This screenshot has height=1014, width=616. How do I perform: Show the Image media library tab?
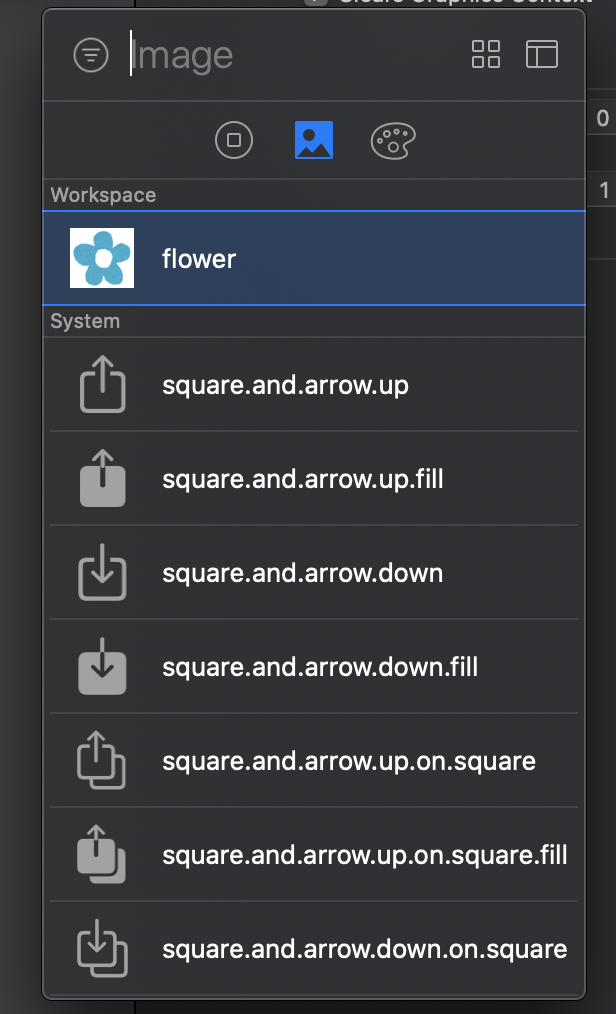(314, 140)
